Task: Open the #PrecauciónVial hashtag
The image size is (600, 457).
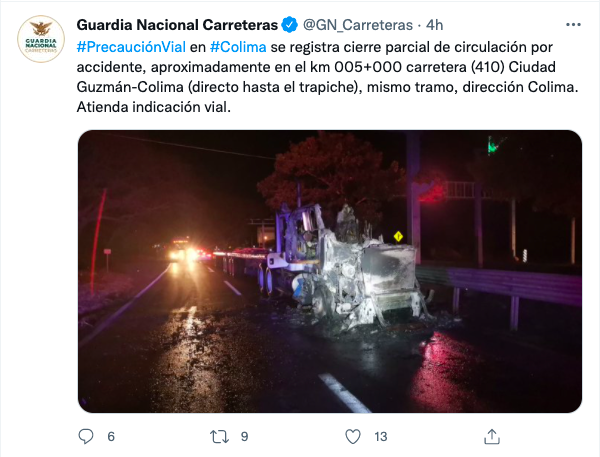Action: click(x=131, y=47)
